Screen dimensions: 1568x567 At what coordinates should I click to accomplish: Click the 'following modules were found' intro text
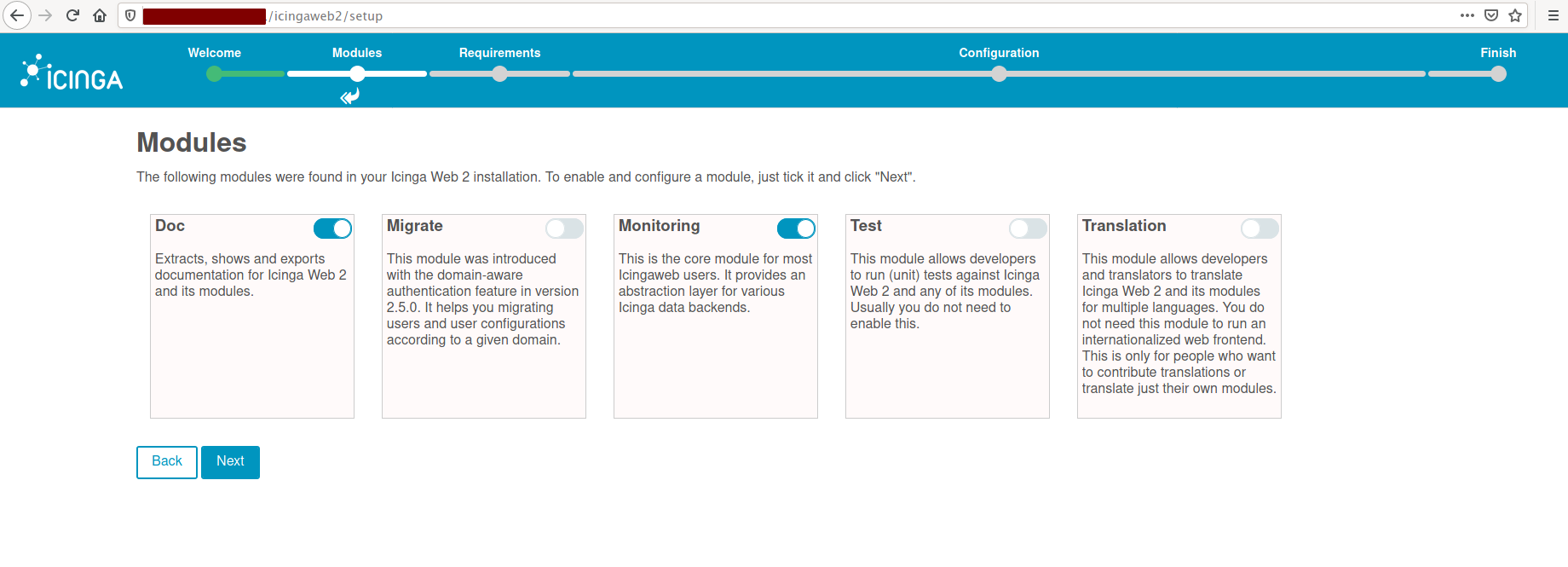tap(526, 177)
